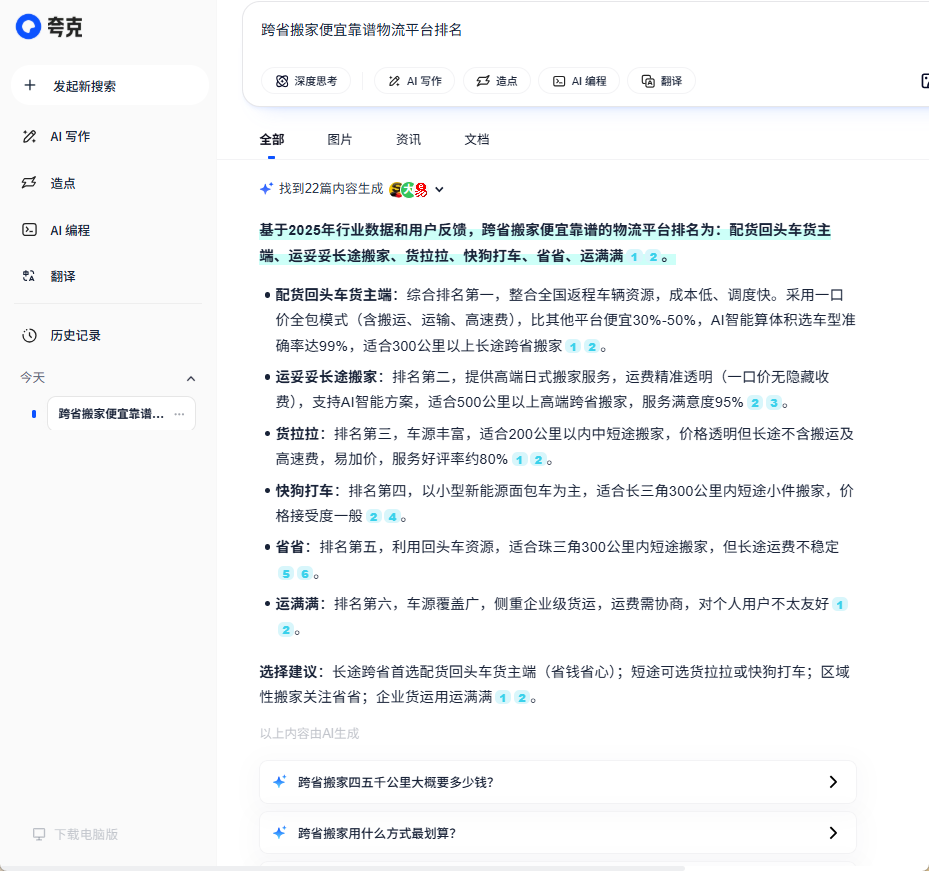929x871 pixels.
Task: Click the Quark logo icon
Action: pyautogui.click(x=28, y=27)
